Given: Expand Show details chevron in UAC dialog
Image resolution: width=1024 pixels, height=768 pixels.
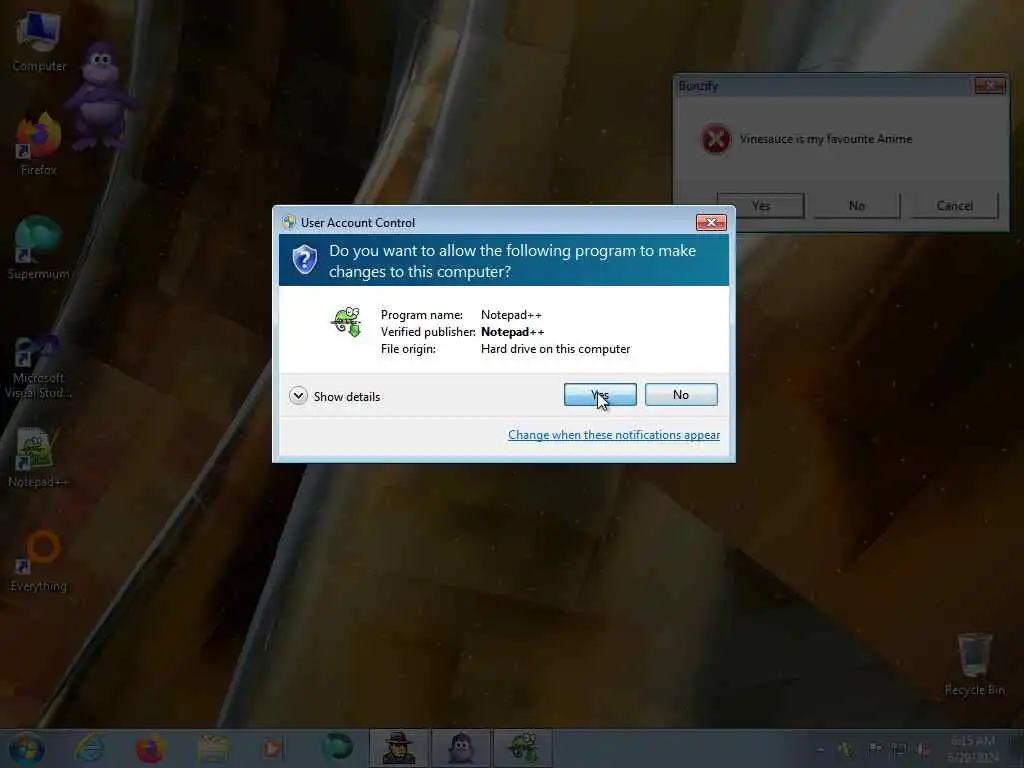Looking at the screenshot, I should pyautogui.click(x=298, y=396).
